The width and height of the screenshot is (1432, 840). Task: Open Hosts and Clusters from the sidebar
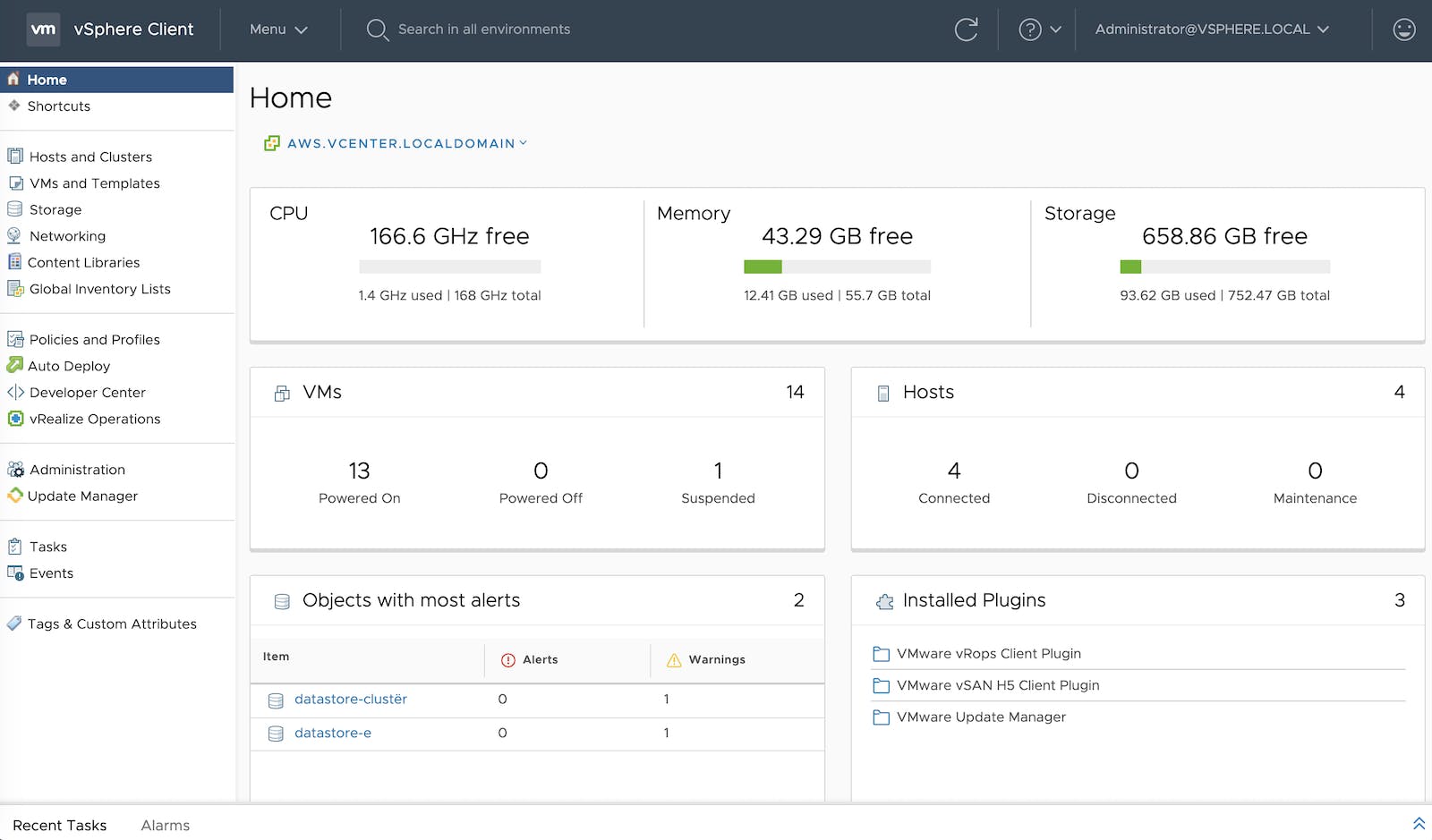coord(89,156)
